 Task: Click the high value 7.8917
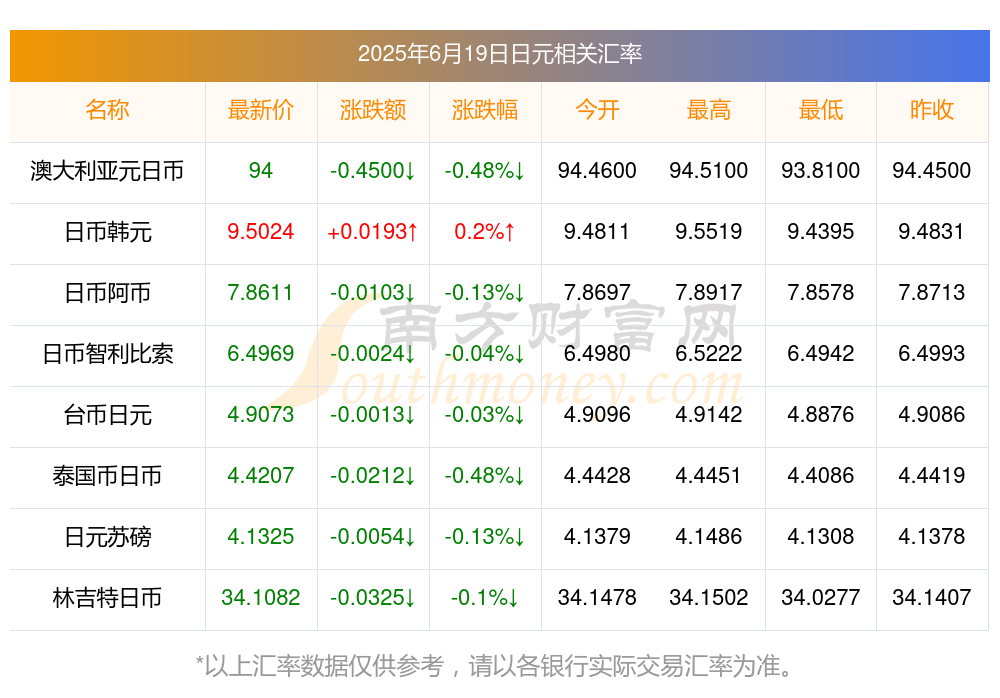(x=709, y=293)
